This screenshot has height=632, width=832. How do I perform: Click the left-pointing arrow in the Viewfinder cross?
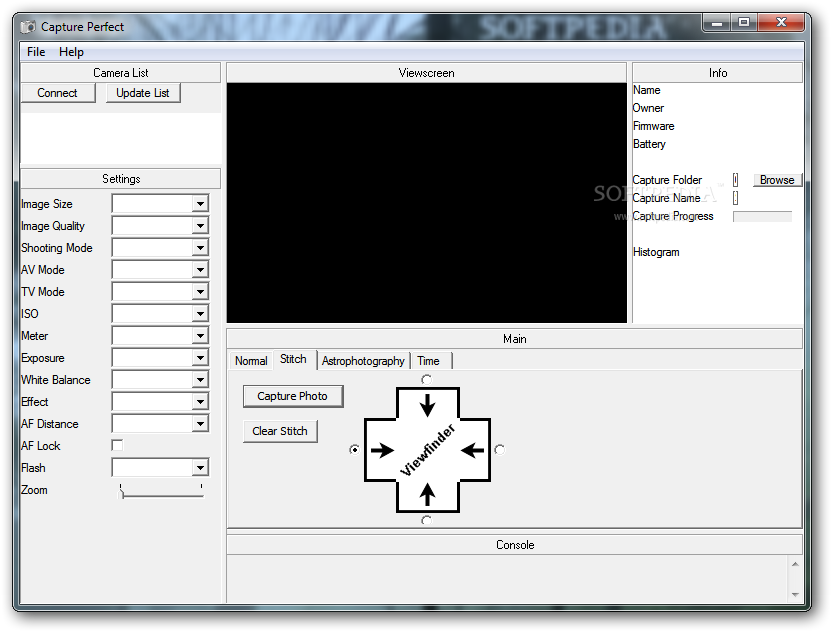[472, 451]
